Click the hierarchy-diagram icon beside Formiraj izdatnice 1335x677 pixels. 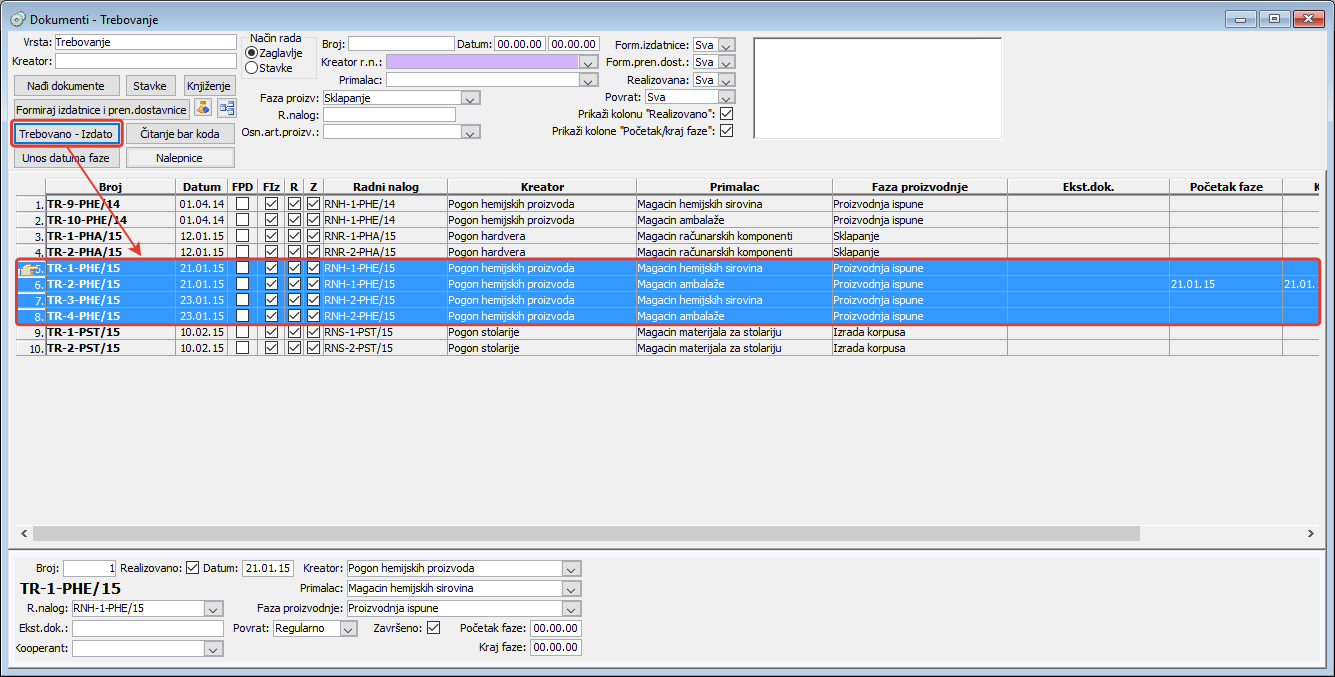227,108
